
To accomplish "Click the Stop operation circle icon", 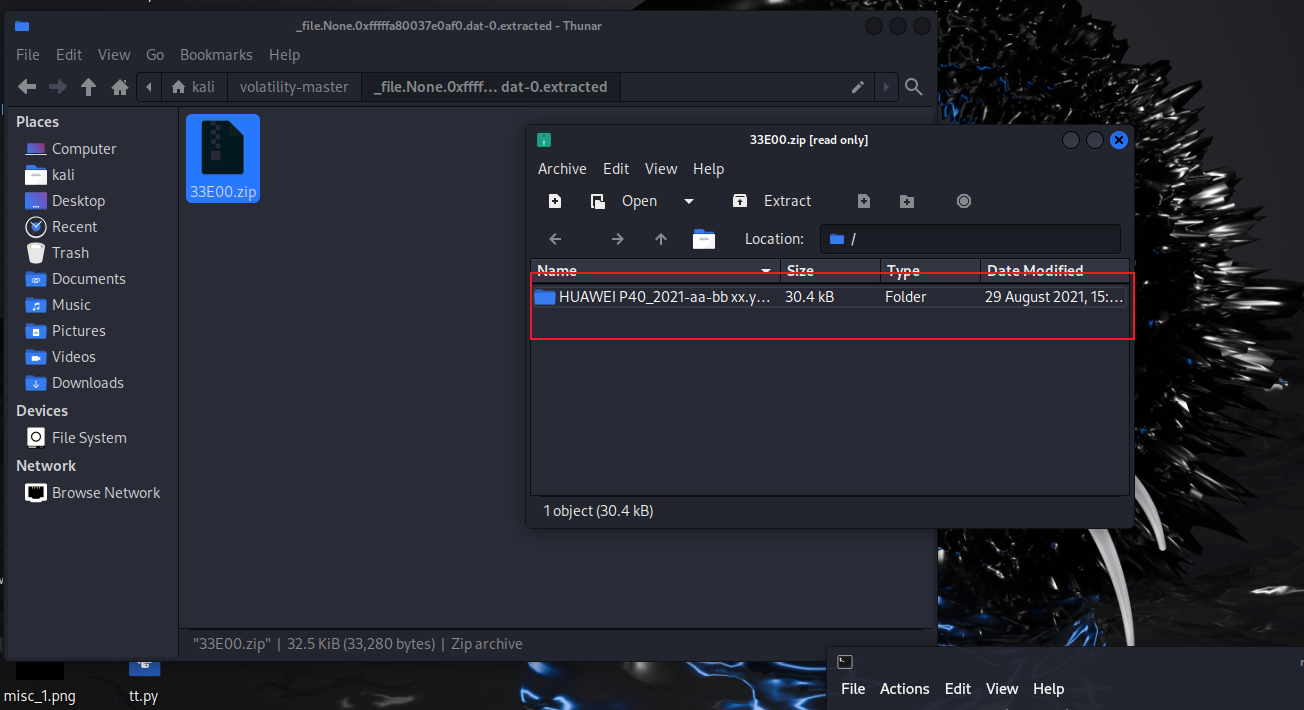I will (x=963, y=201).
